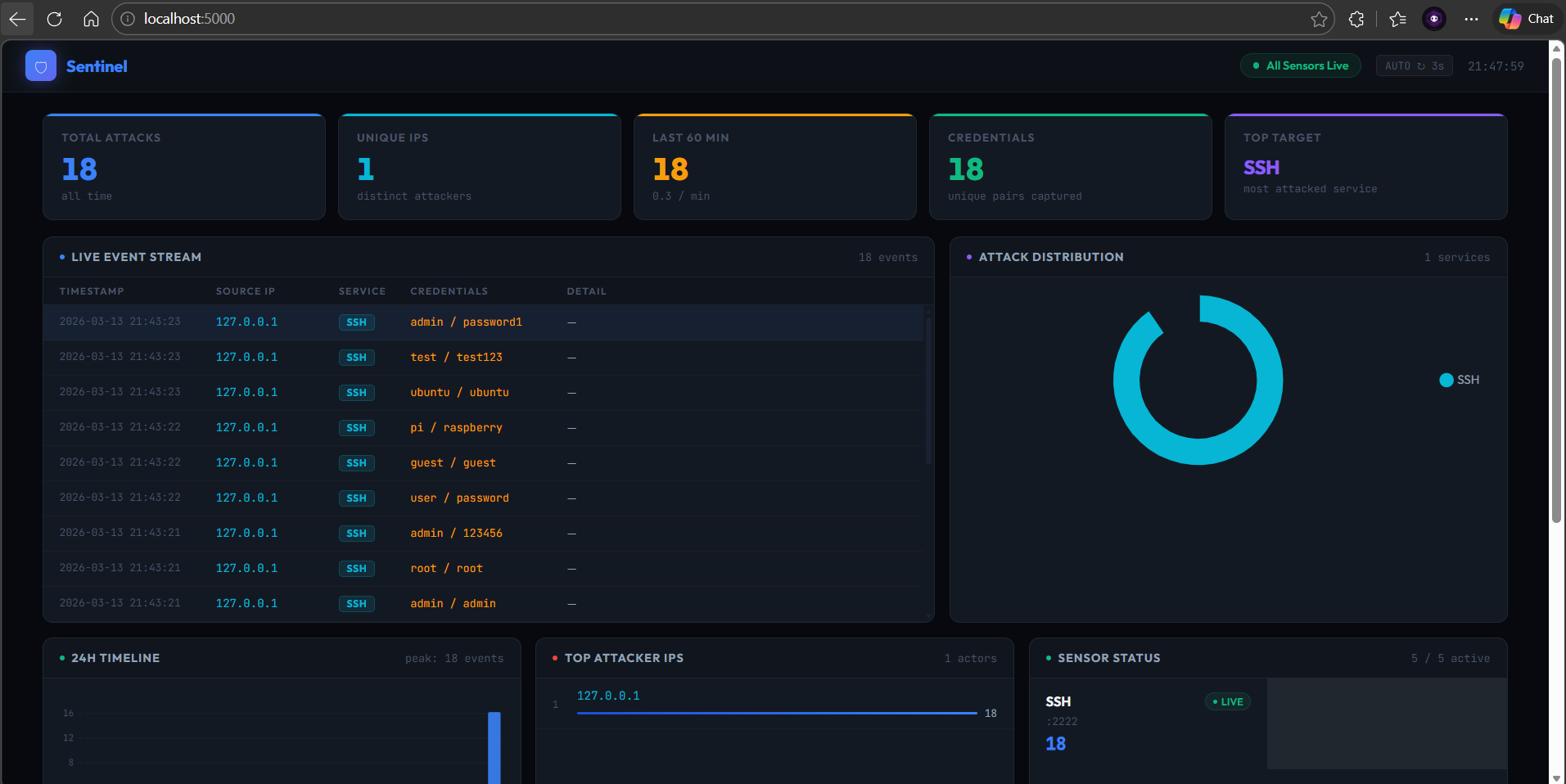Toggle SSH legend in Attack Distribution

coord(1460,380)
